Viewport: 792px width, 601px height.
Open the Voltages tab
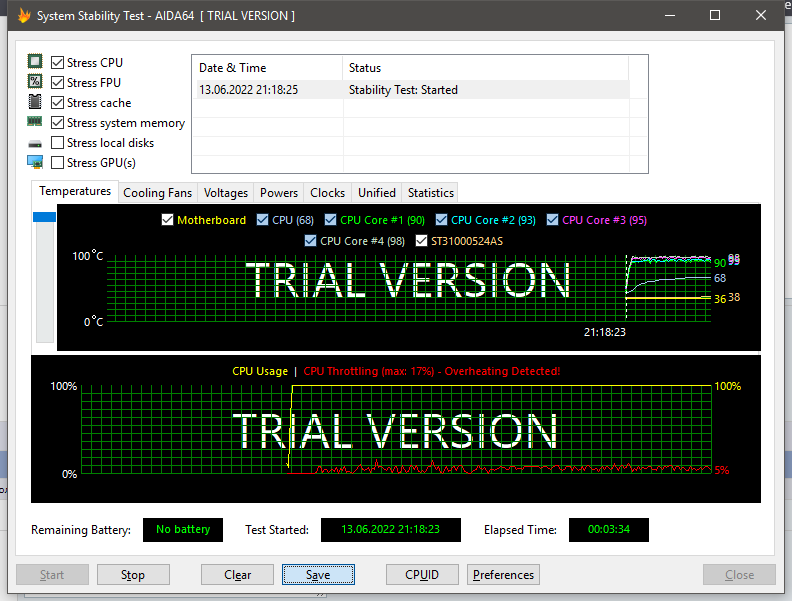point(226,193)
